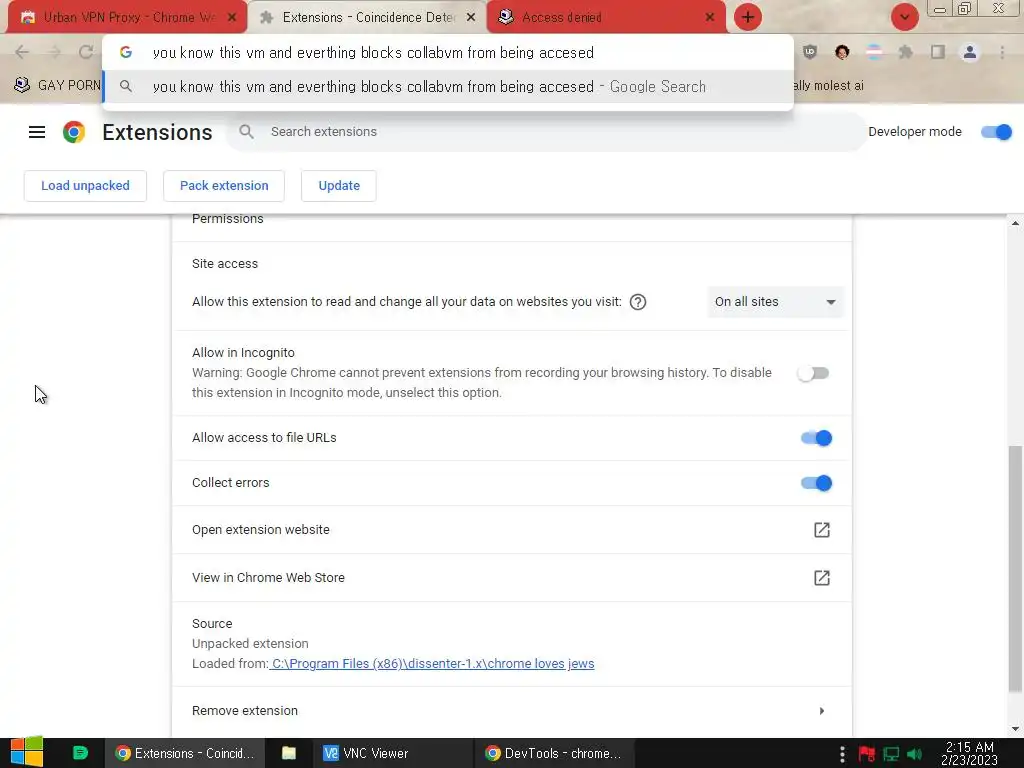Click the address bar typed text
Image resolution: width=1024 pixels, height=768 pixels.
pos(373,52)
